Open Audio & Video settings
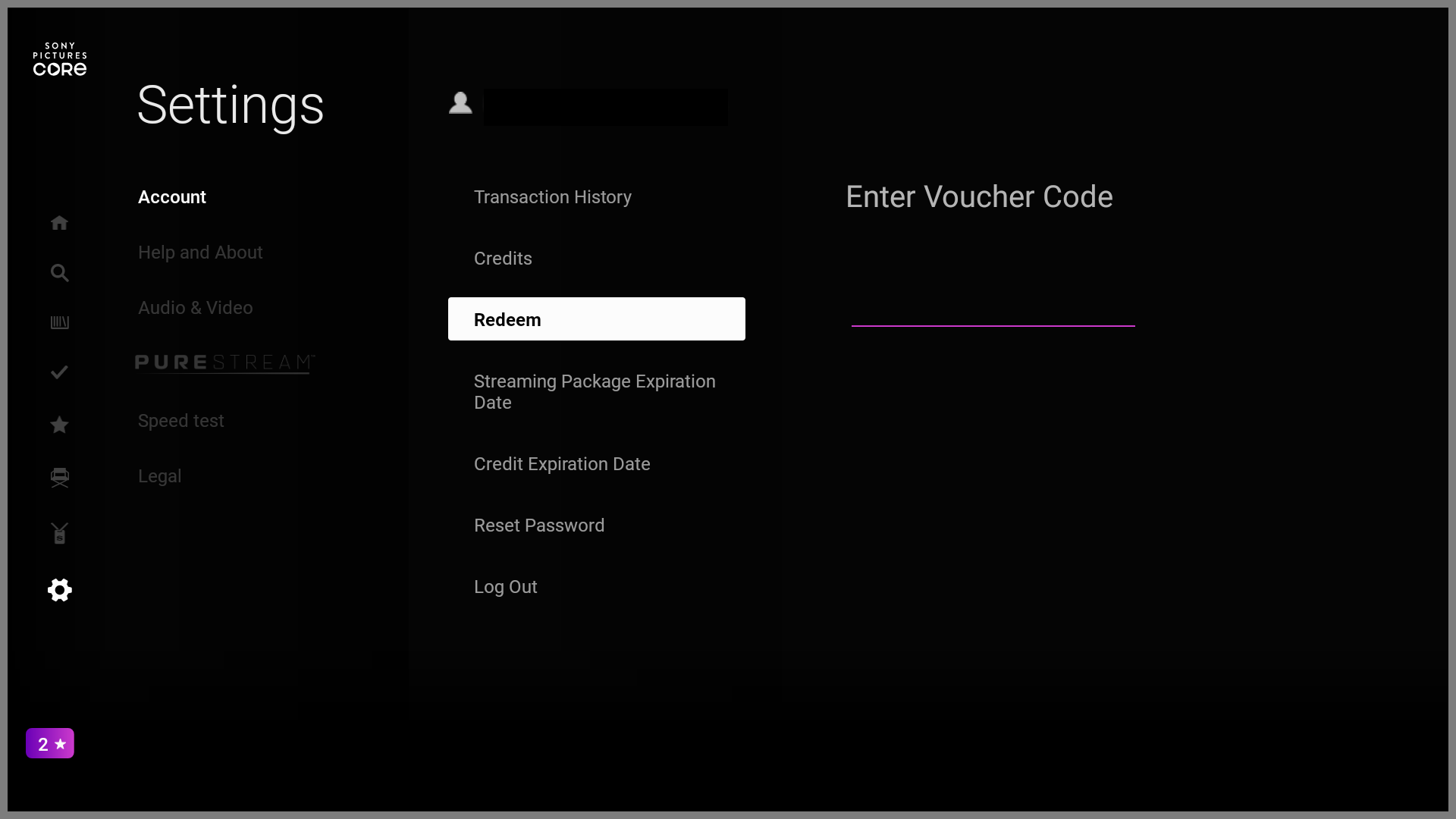Viewport: 1456px width, 819px height. pyautogui.click(x=196, y=308)
